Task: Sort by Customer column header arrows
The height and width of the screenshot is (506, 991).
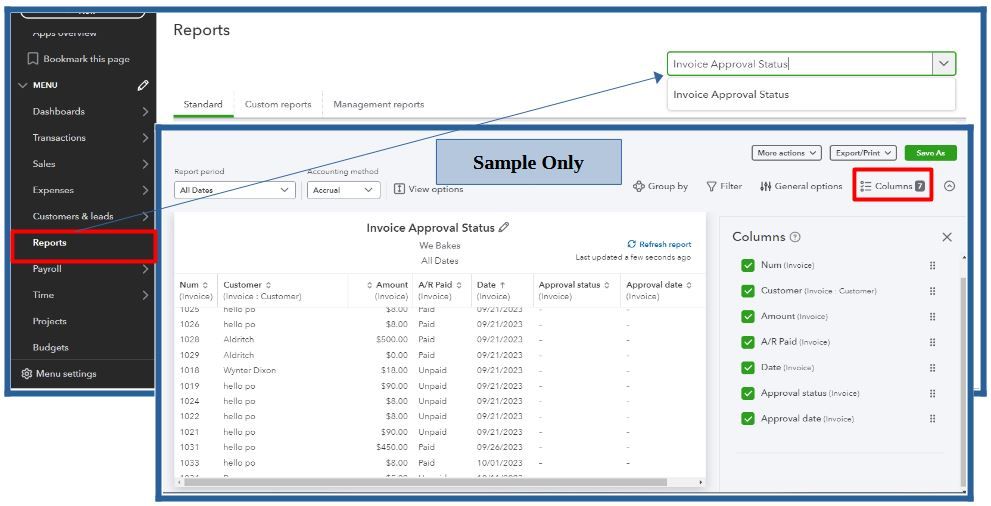Action: pos(268,286)
